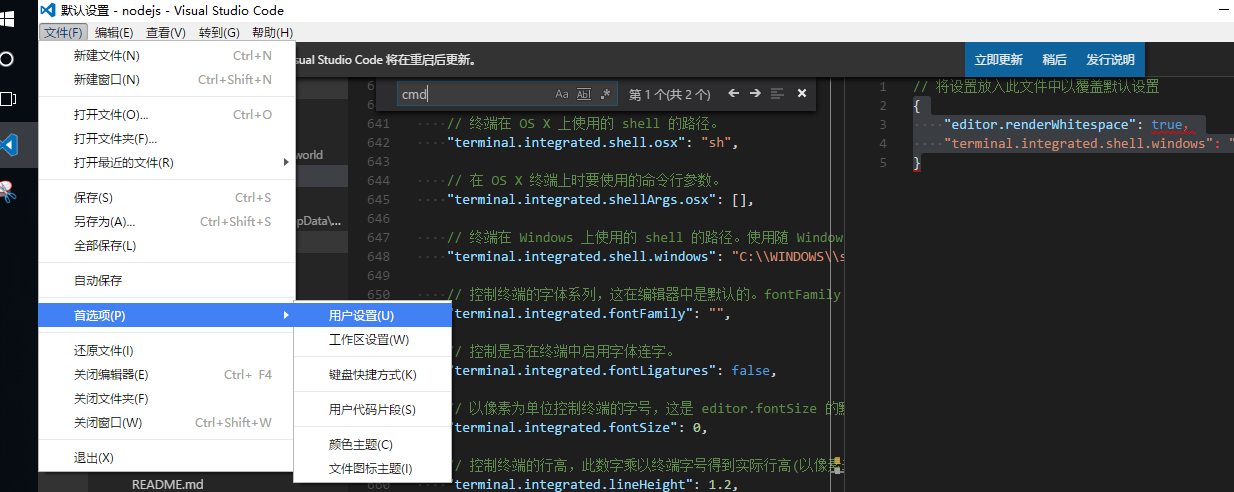Click the terminal.integrated.shell.osx setting line

tap(593, 143)
